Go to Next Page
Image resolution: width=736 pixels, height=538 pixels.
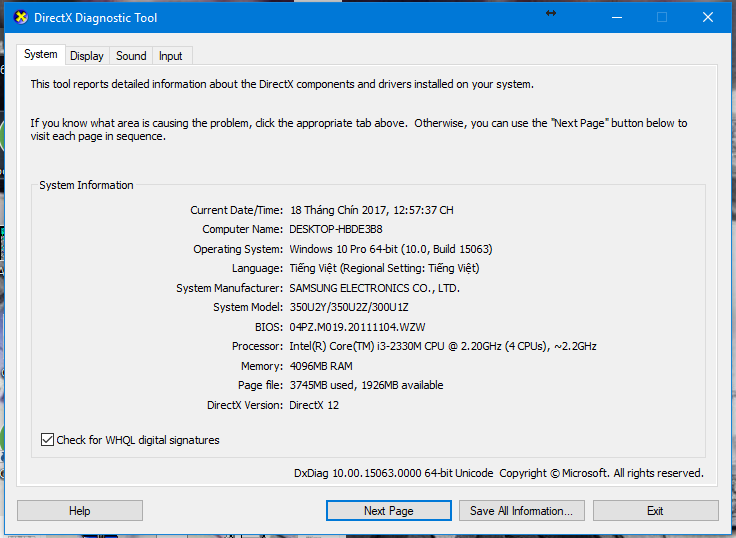389,511
